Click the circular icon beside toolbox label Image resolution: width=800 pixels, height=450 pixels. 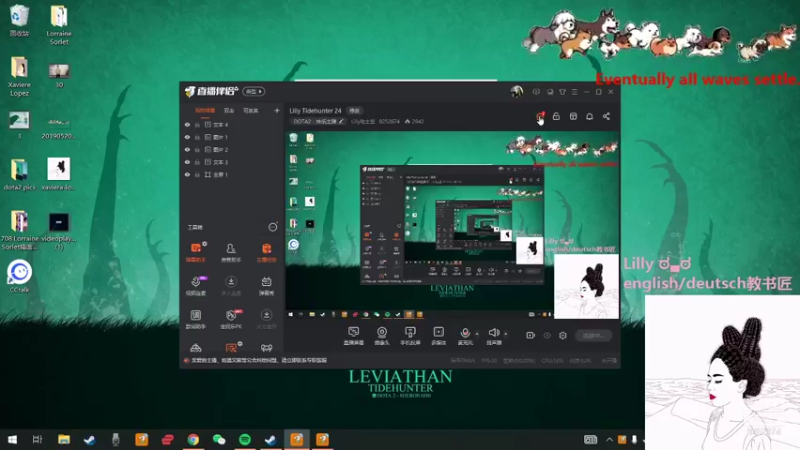tap(273, 227)
